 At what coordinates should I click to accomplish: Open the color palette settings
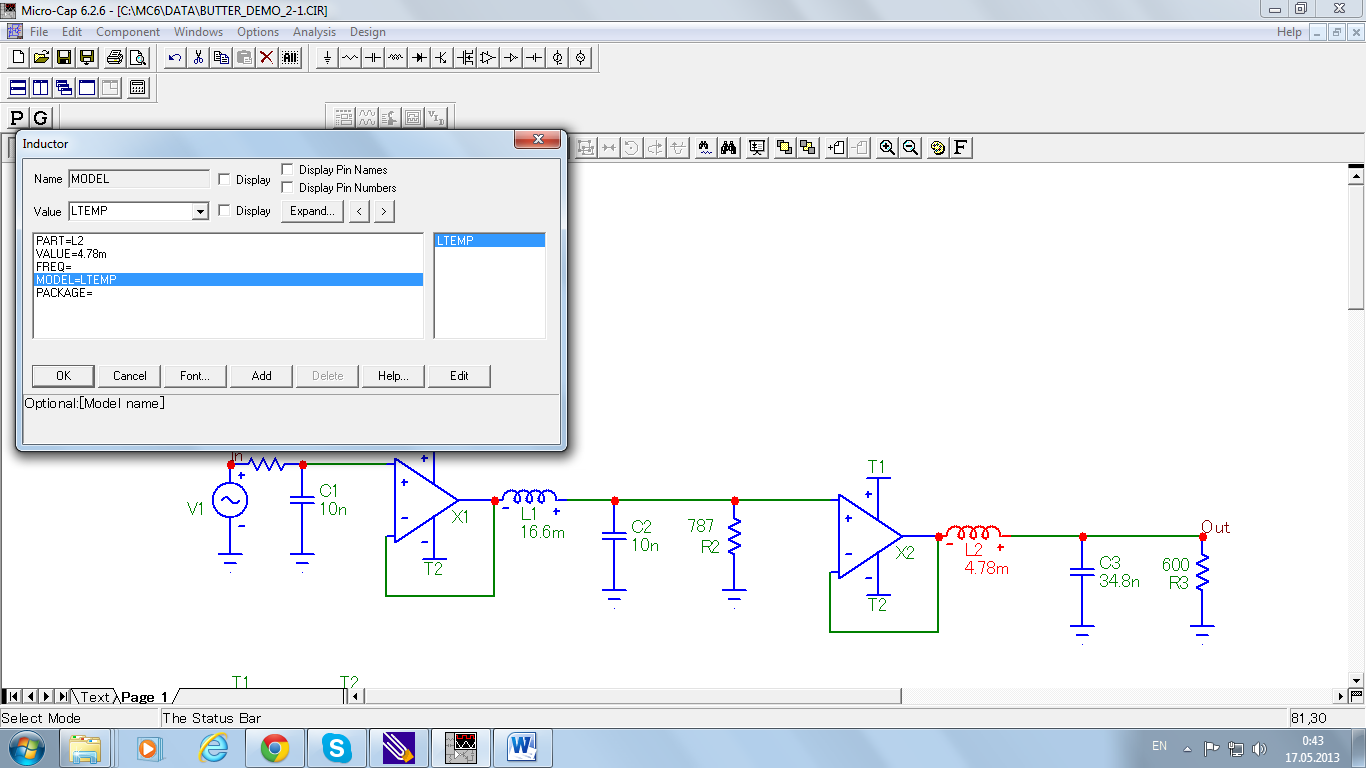[x=937, y=148]
